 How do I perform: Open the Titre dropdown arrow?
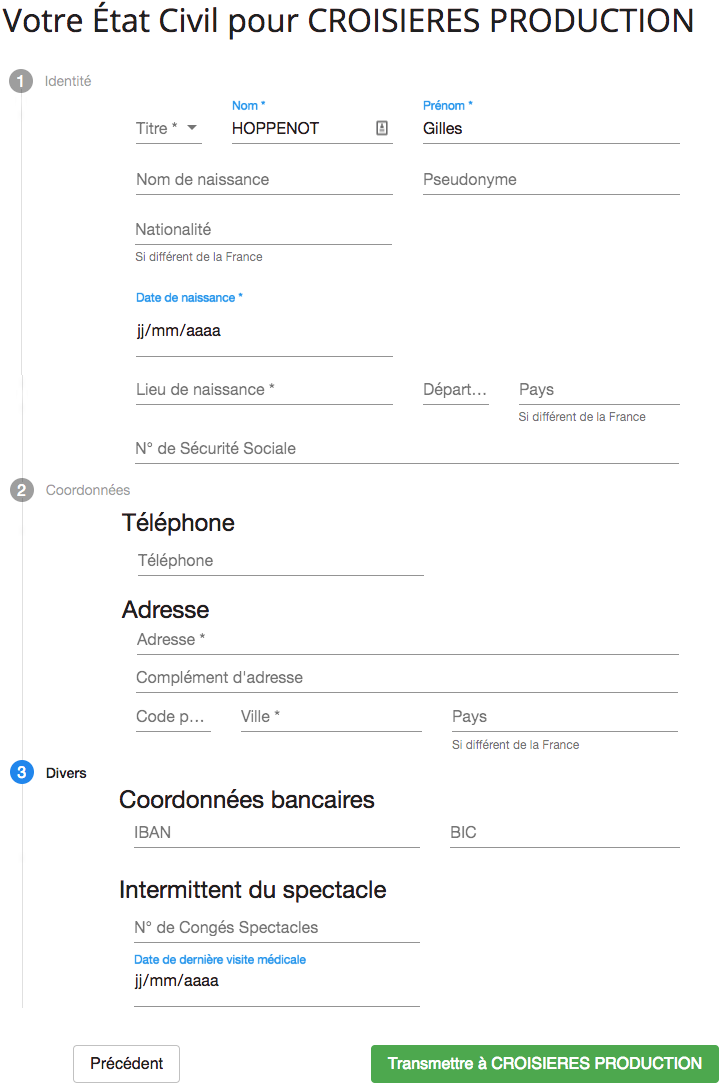[192, 128]
